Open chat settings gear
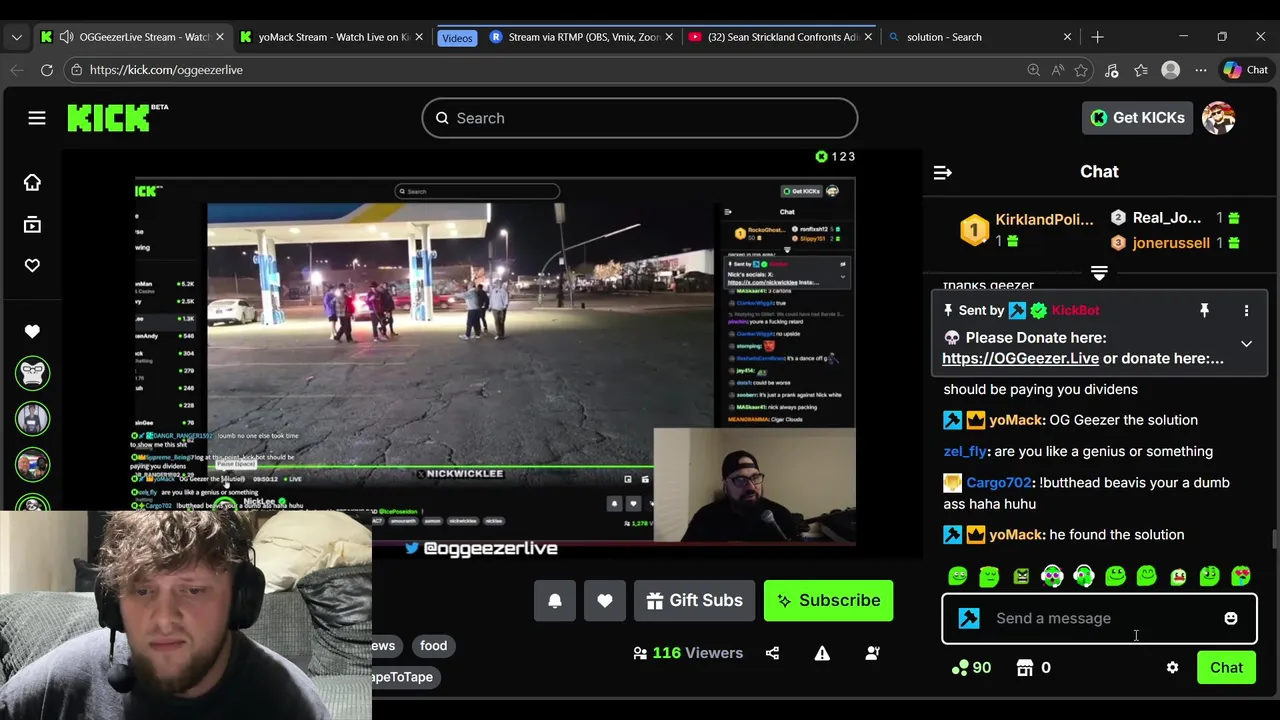 (1172, 668)
